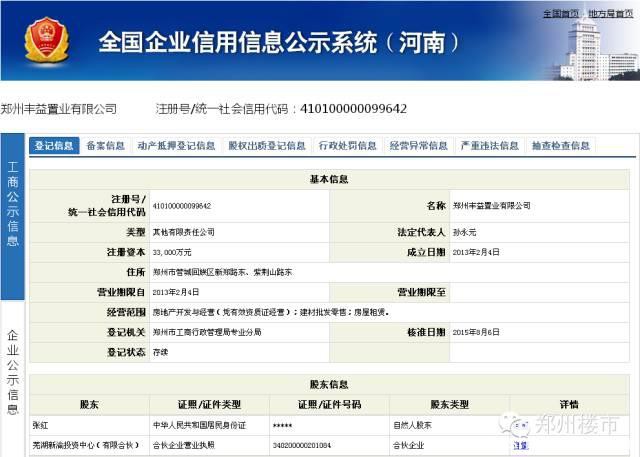640x457 pixels.
Task: Click the 营业期限至 label
Action: 421,292
